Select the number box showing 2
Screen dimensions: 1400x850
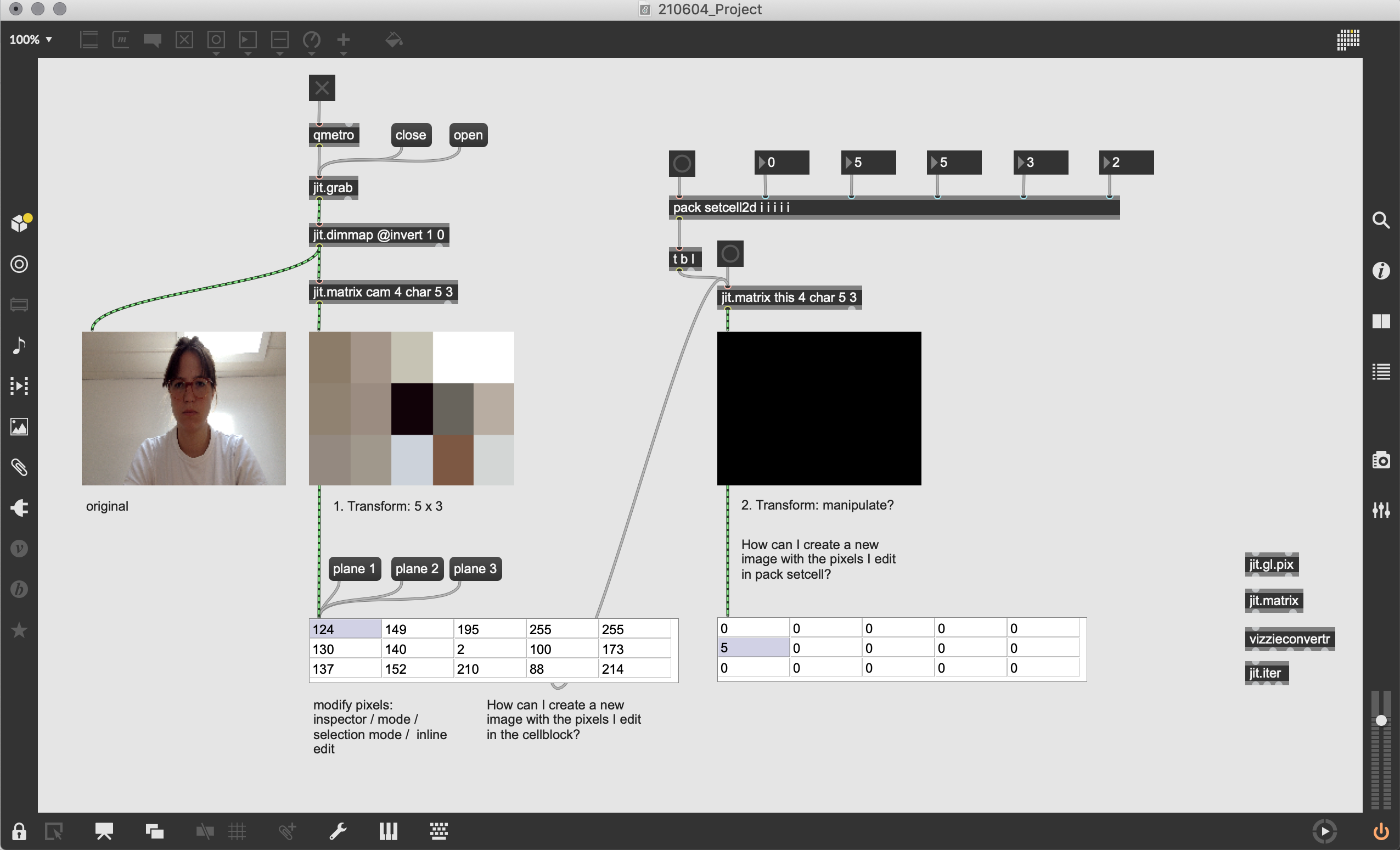point(1126,163)
